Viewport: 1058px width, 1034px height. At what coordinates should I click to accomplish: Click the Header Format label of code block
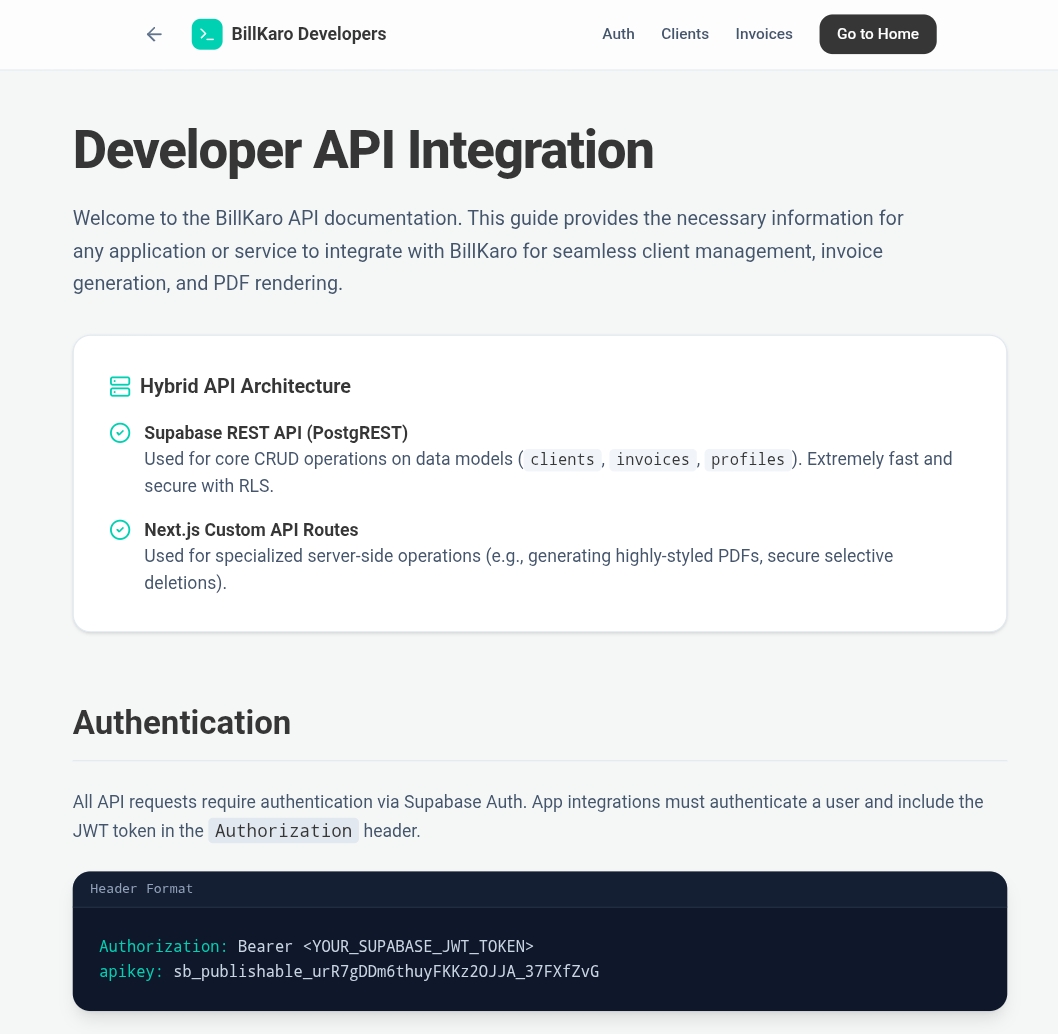(x=141, y=889)
